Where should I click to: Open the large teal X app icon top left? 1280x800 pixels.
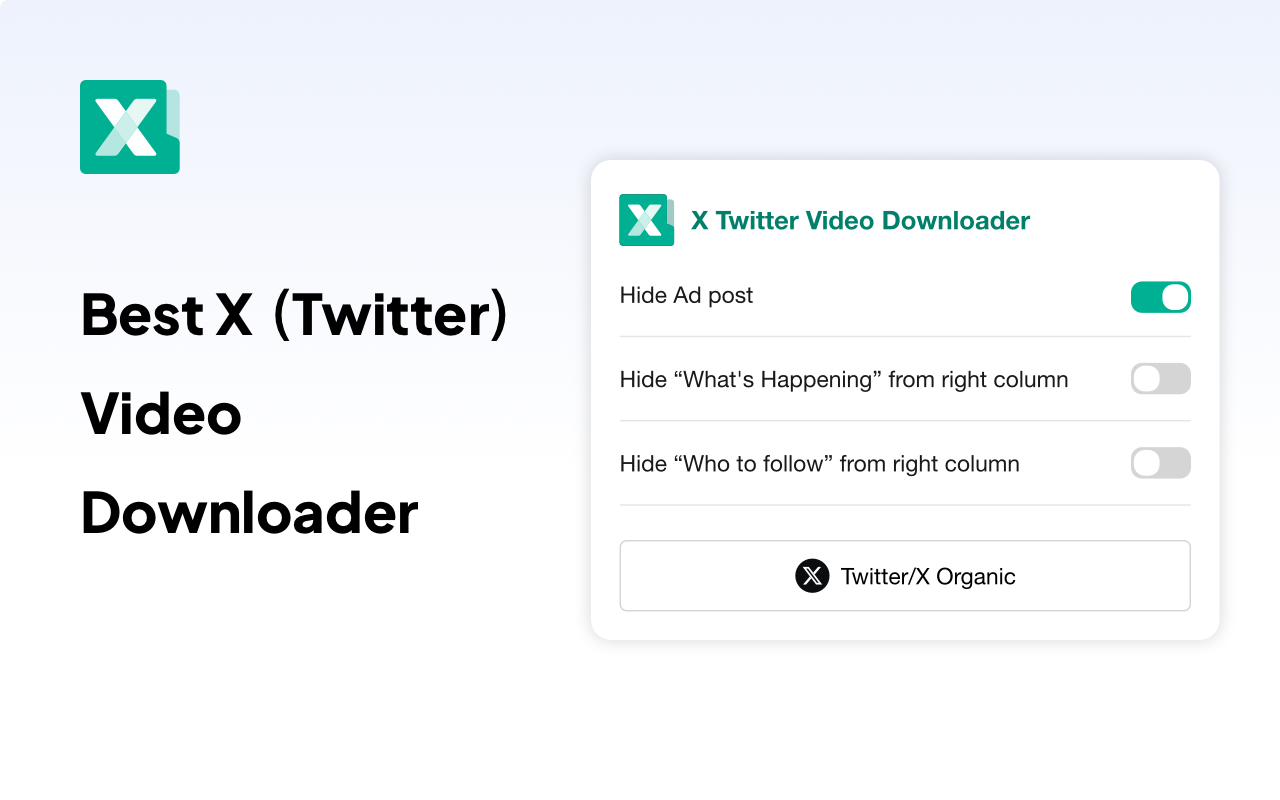pos(129,127)
